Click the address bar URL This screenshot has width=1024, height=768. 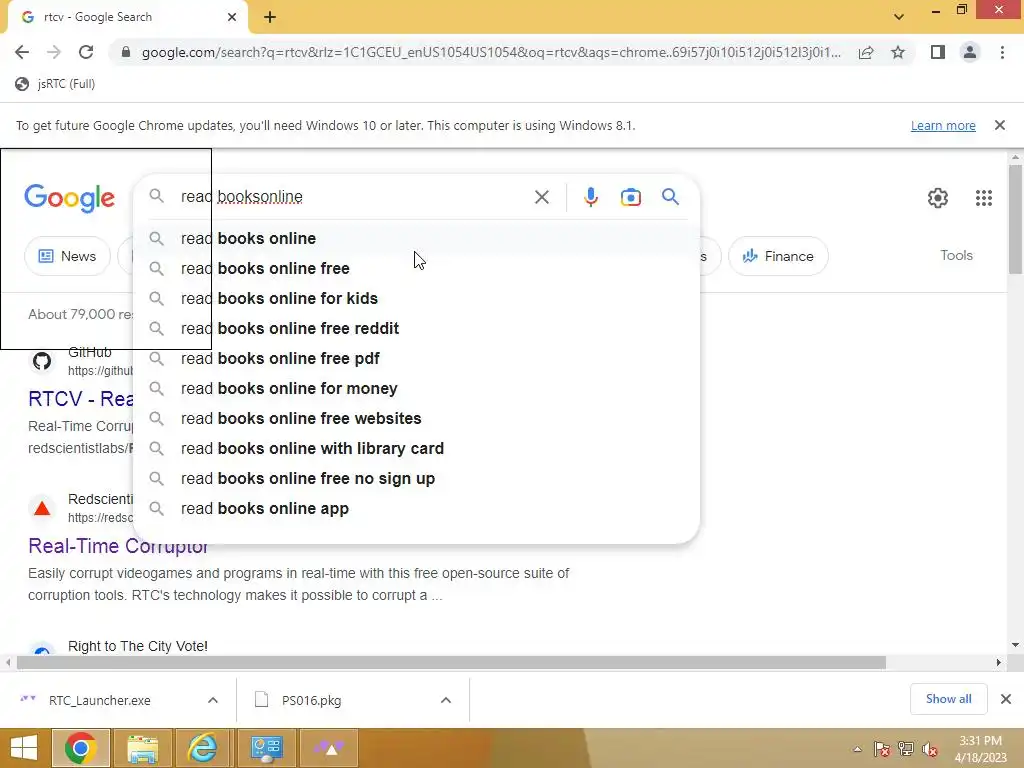pyautogui.click(x=491, y=52)
